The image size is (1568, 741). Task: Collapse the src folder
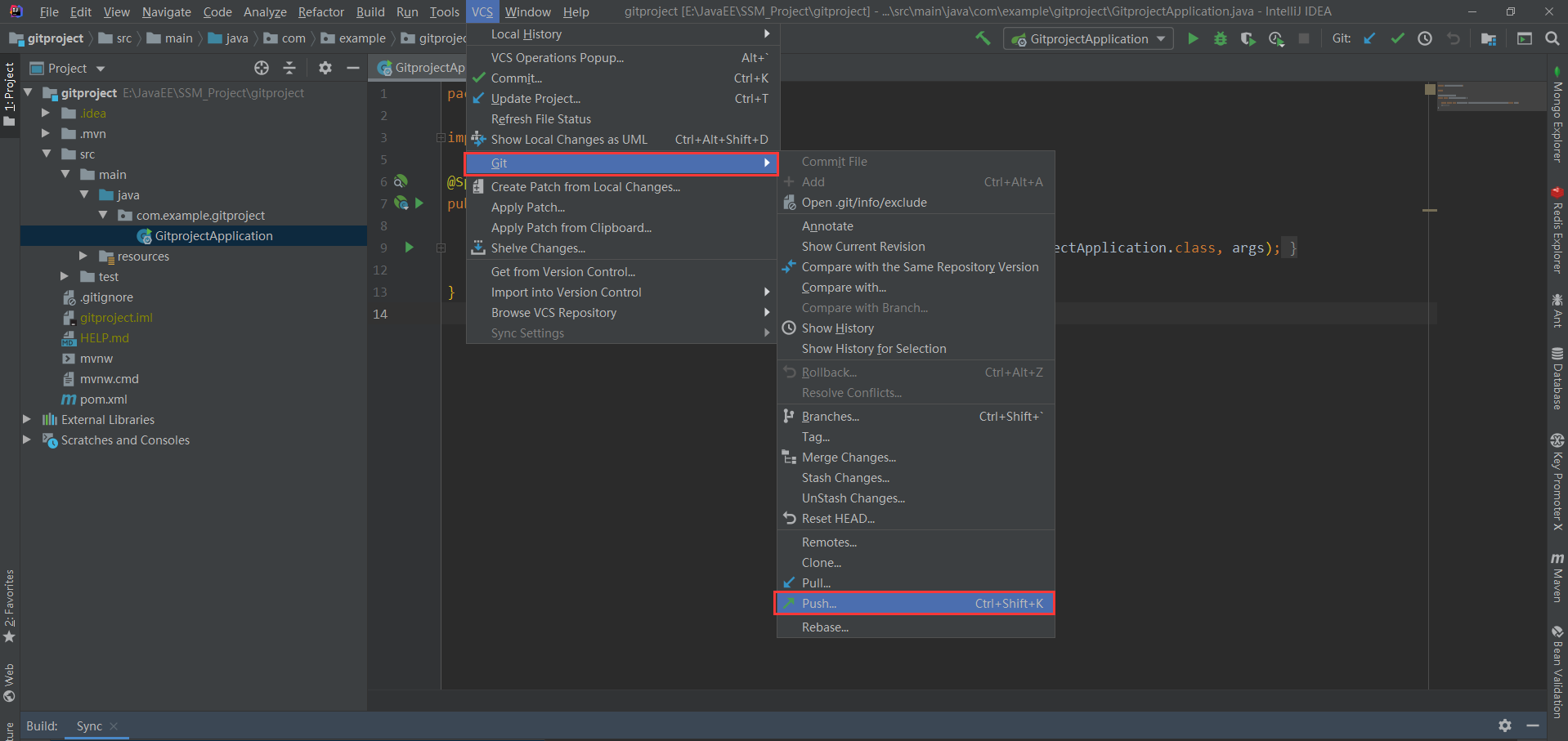pyautogui.click(x=47, y=154)
